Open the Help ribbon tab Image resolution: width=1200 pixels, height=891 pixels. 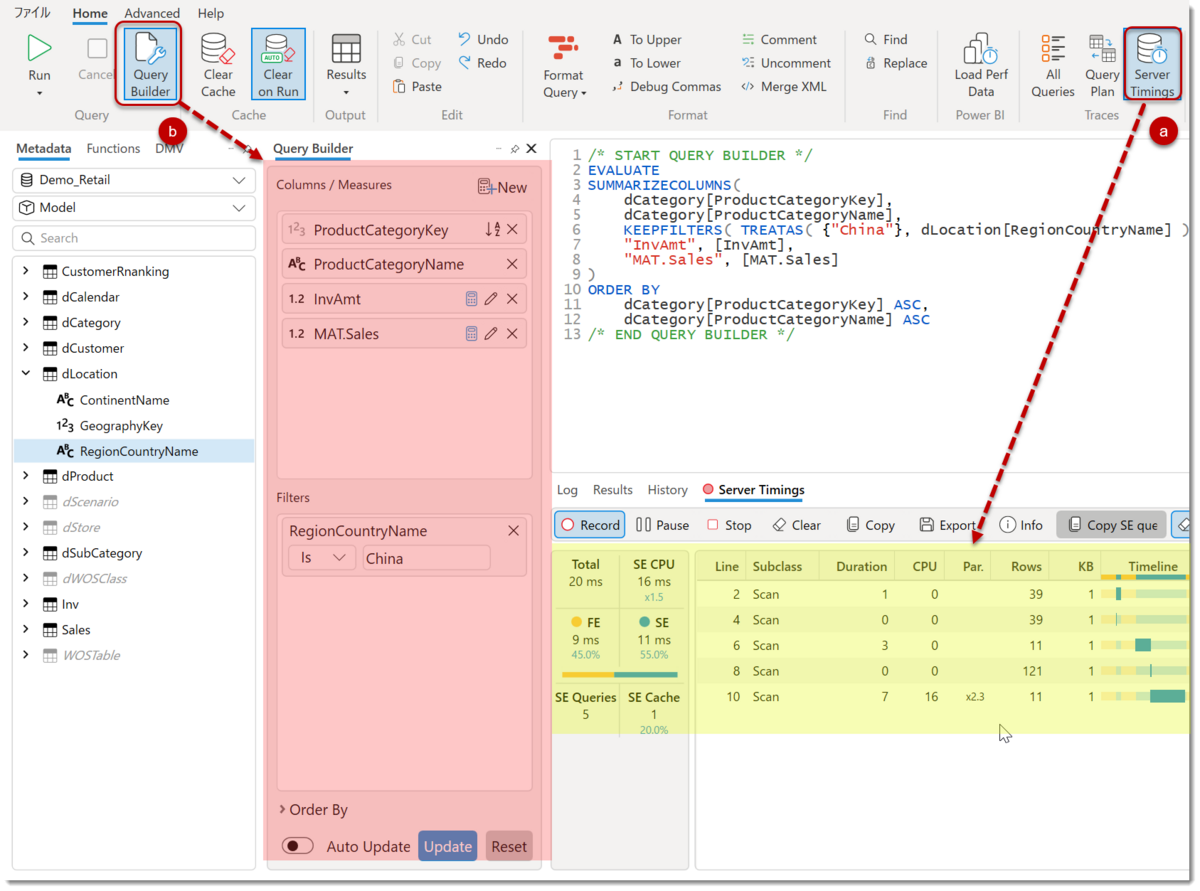211,13
